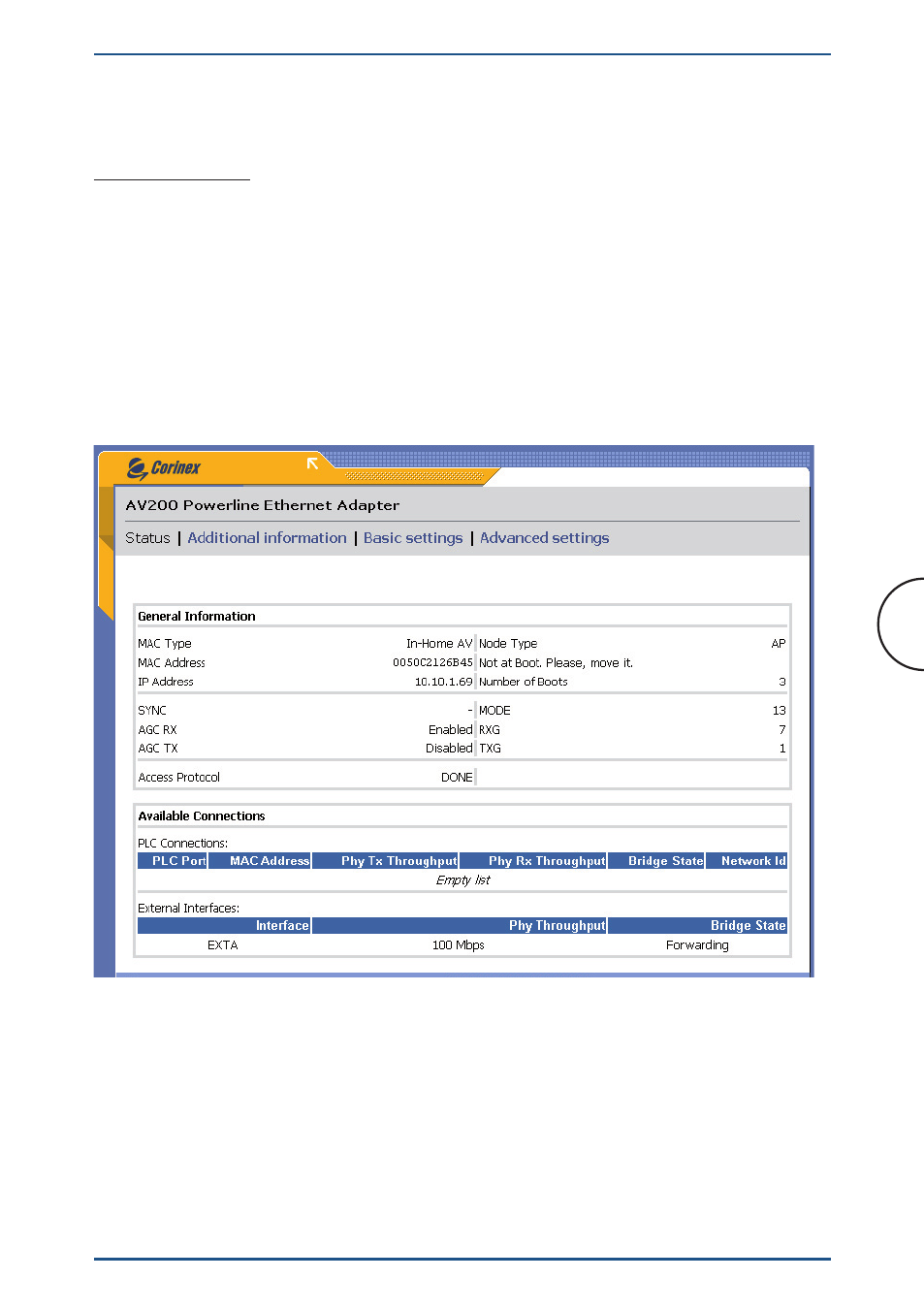Image resolution: width=924 pixels, height=1311 pixels.
Task: Click the Phy Tx Throughput column header
Action: pos(385,861)
